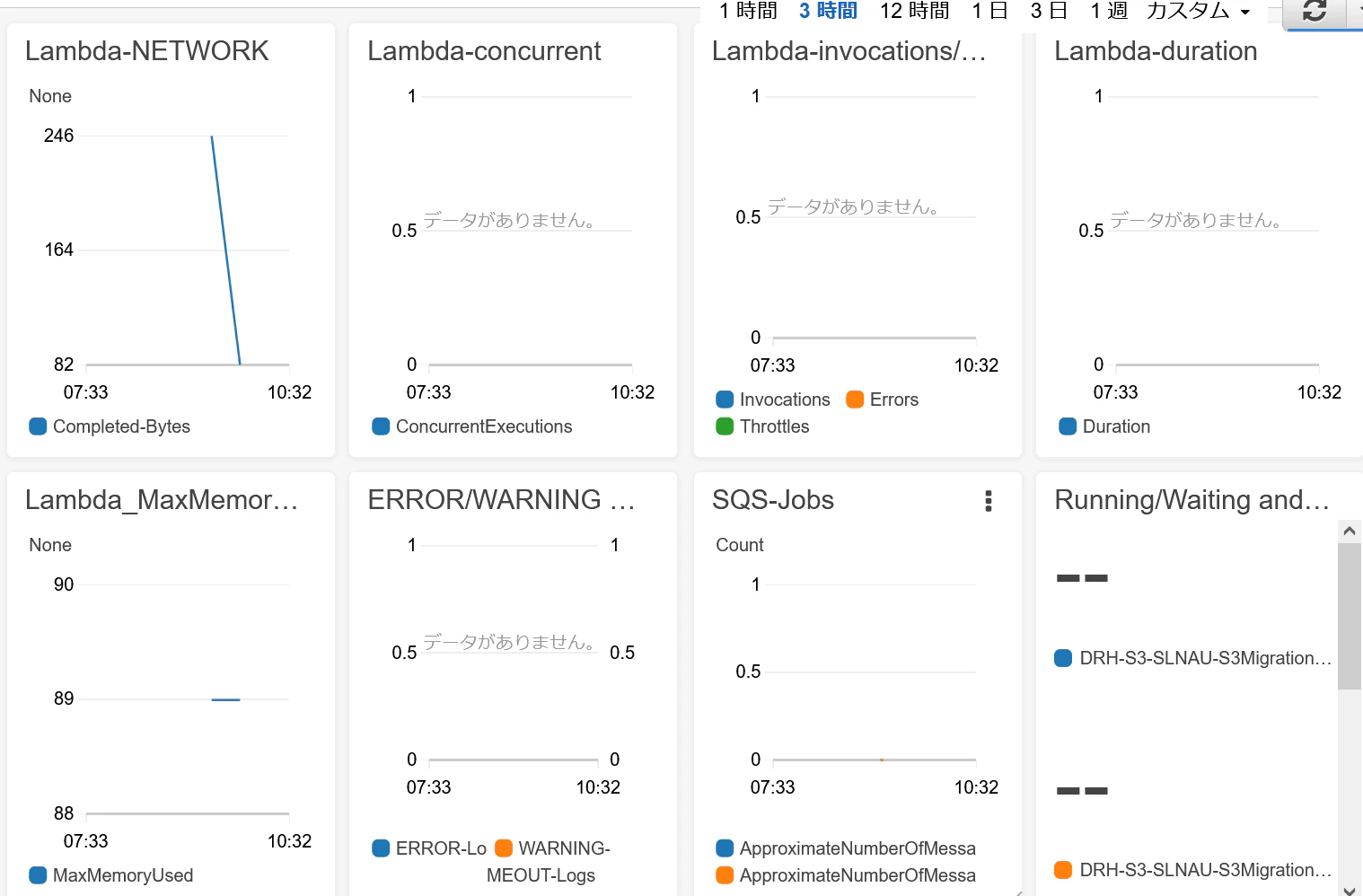Click SQS-Jobs widget title
This screenshot has width=1363, height=896.
[773, 500]
